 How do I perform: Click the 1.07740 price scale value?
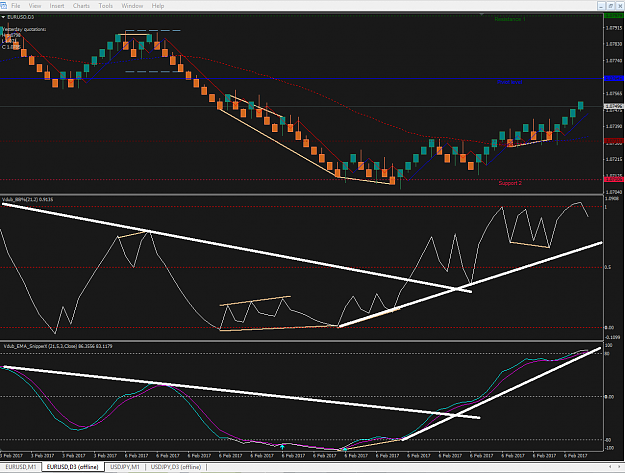point(614,61)
